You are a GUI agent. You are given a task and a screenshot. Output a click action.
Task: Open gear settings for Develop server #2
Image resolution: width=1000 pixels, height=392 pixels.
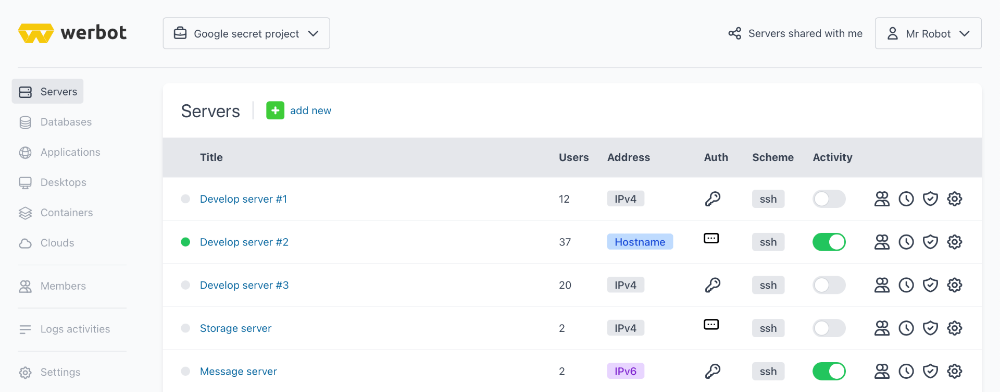955,242
